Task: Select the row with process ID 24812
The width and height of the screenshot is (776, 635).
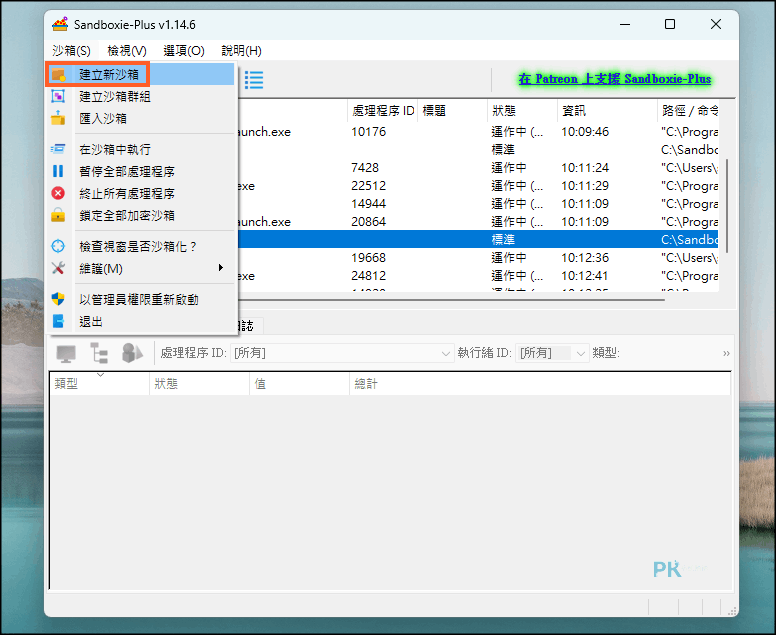Action: [x=478, y=275]
